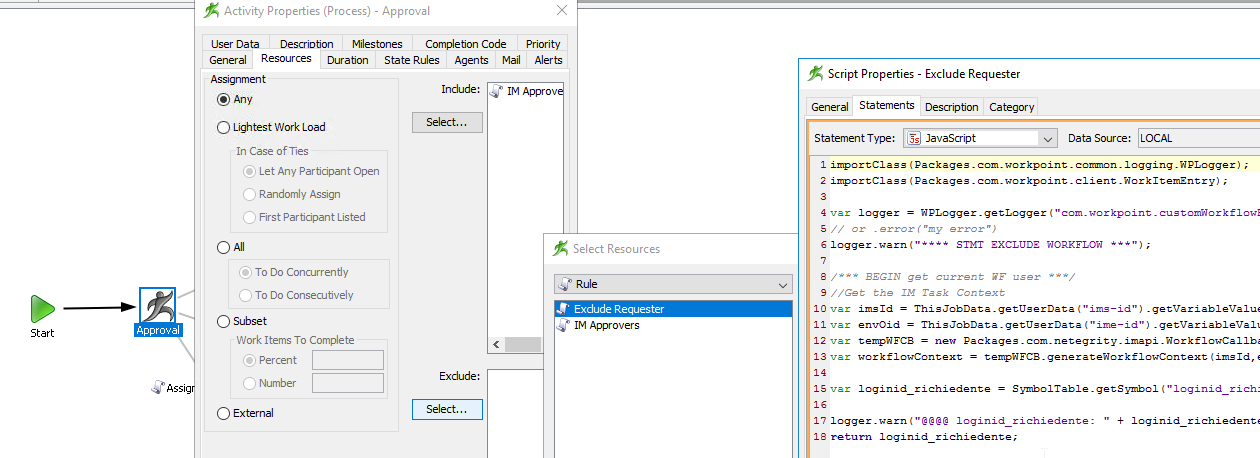The height and width of the screenshot is (458, 1260).
Task: Choose the Any assignment option
Action: (x=224, y=99)
